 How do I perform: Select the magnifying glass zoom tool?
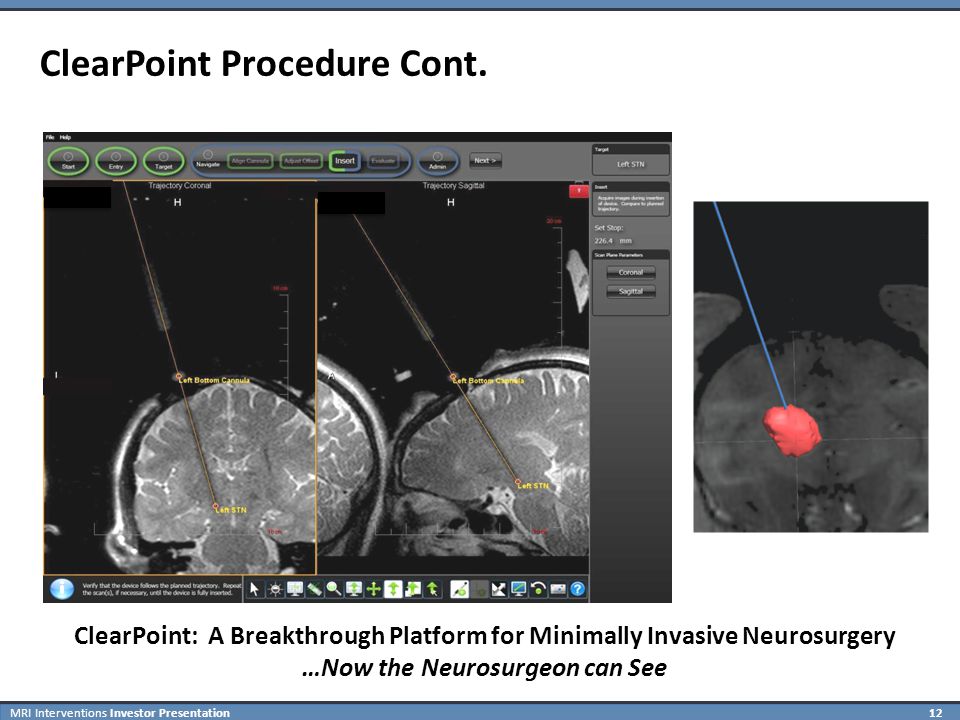(334, 589)
